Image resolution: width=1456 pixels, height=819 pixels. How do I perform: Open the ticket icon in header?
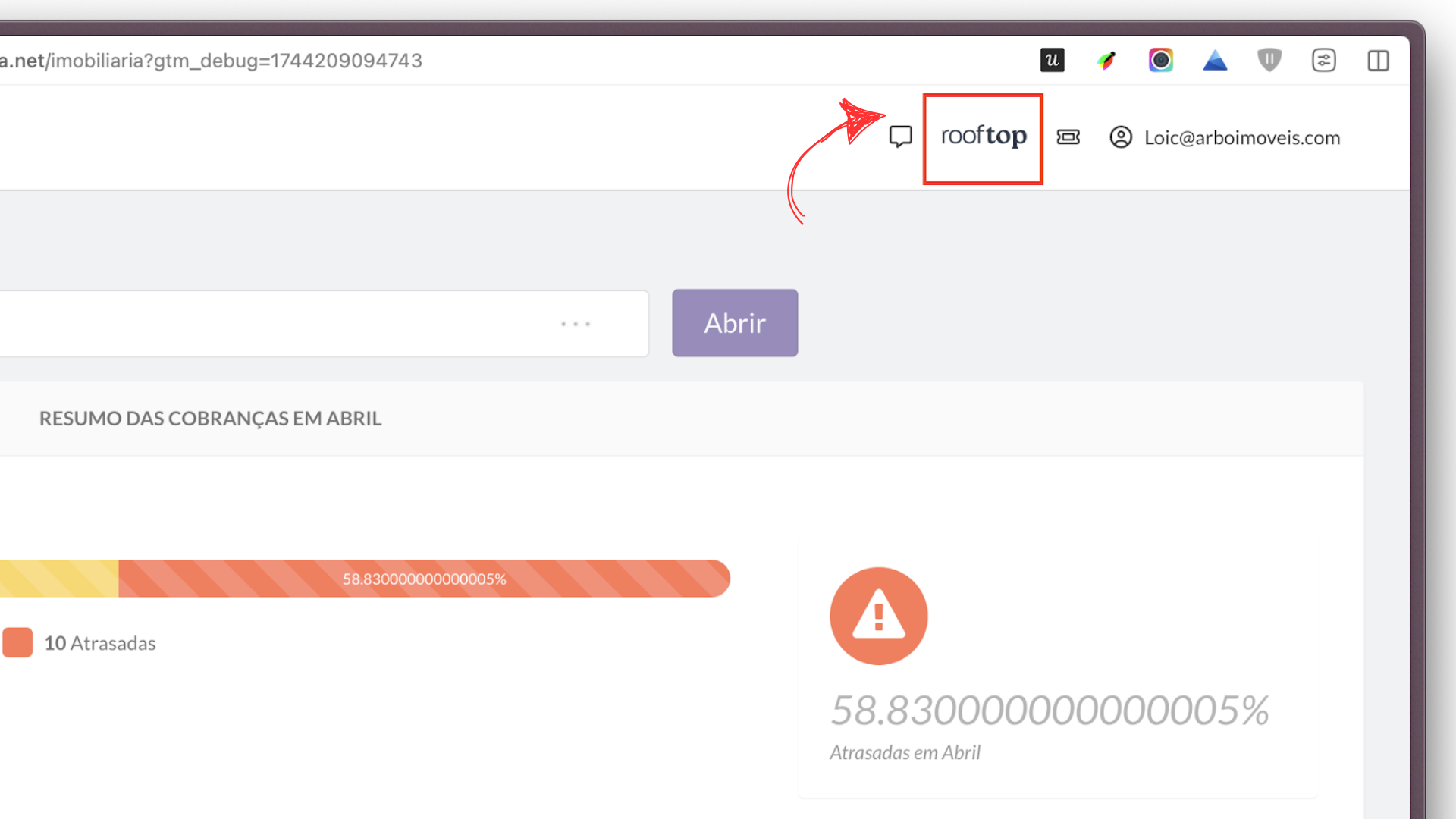(x=1068, y=137)
